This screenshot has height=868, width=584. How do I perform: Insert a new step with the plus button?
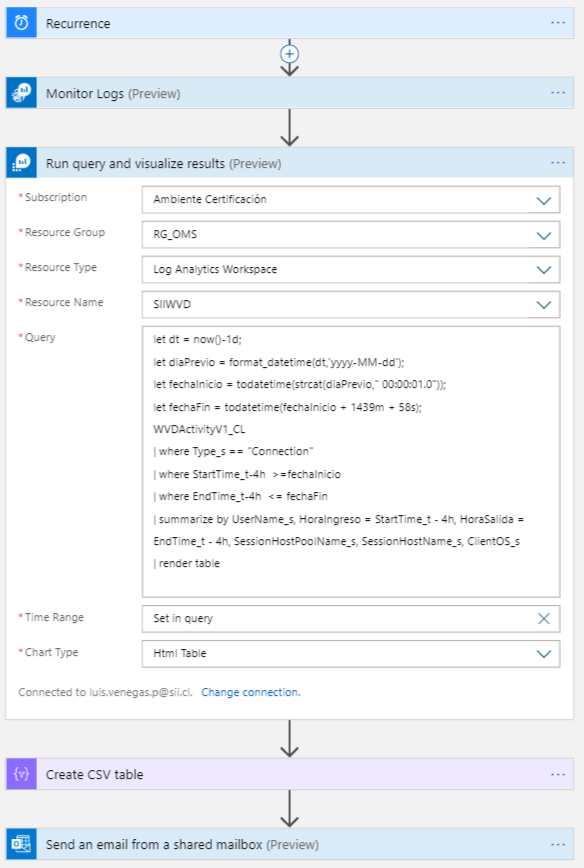(x=290, y=54)
